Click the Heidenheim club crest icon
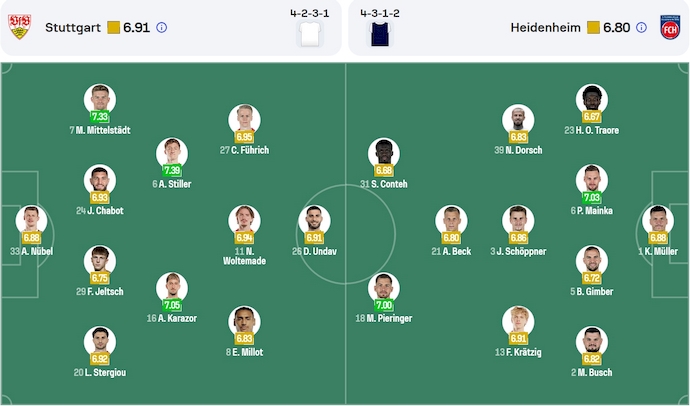The width and height of the screenshot is (690, 406). click(669, 27)
